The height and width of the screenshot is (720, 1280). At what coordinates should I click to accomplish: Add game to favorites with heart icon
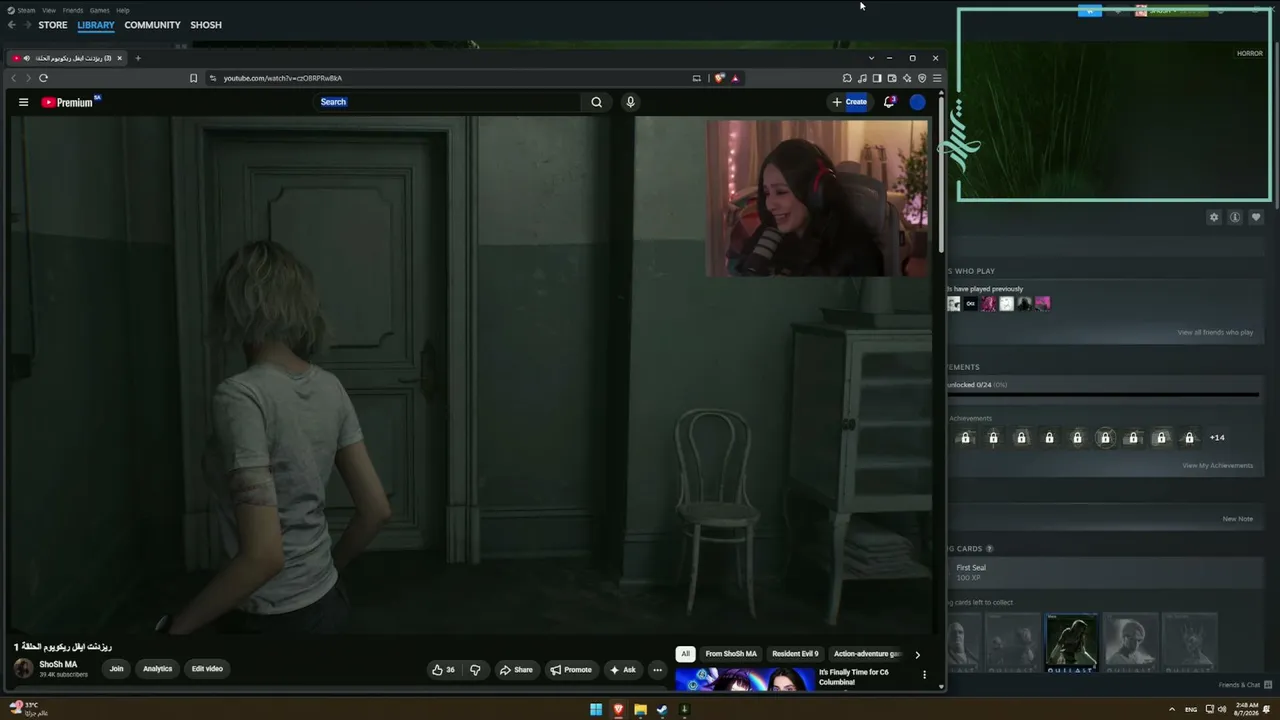1256,217
